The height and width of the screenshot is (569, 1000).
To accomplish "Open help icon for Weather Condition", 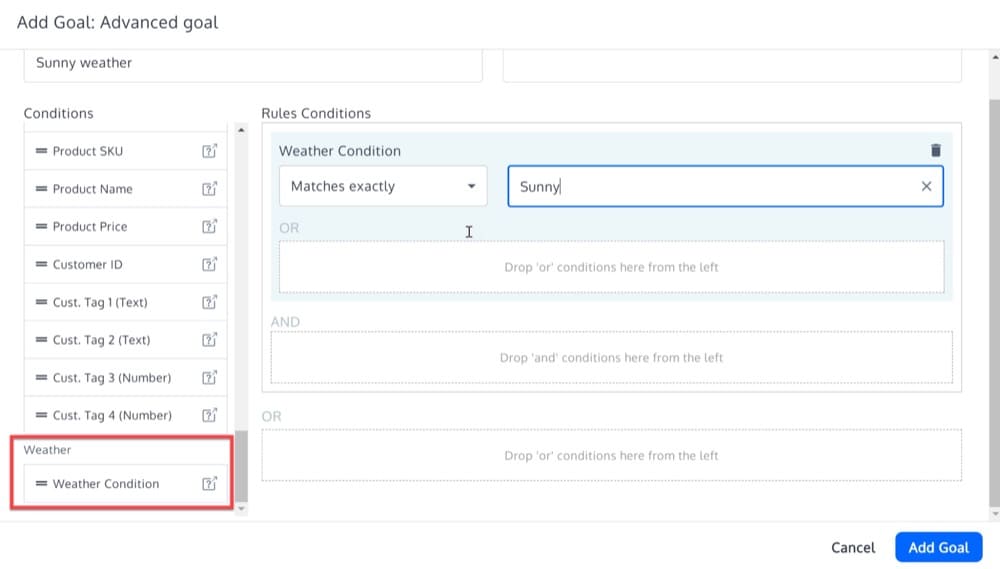I will (209, 484).
